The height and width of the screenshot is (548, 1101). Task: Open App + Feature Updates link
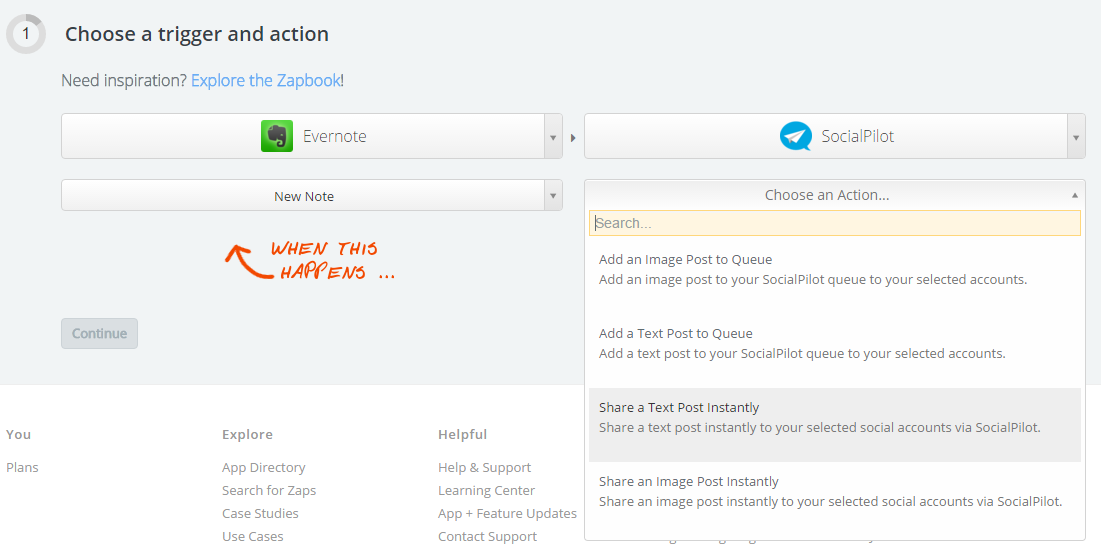click(x=508, y=514)
